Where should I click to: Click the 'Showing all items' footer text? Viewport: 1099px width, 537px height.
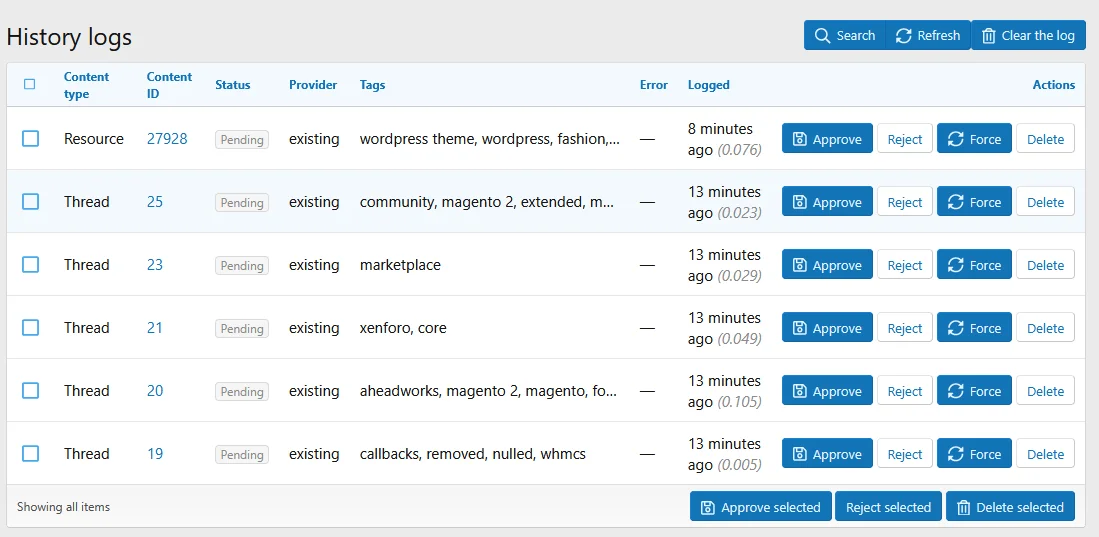pyautogui.click(x=63, y=506)
